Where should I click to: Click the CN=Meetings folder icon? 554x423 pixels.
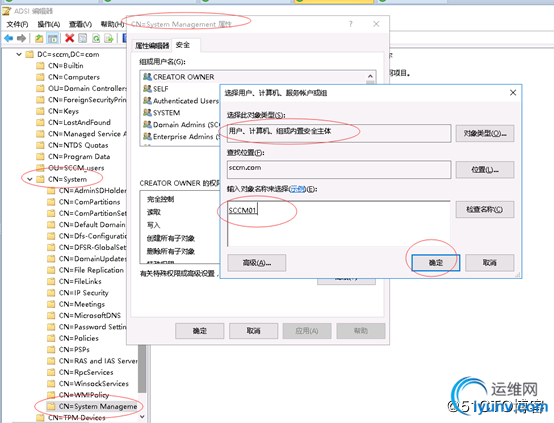tap(51, 304)
